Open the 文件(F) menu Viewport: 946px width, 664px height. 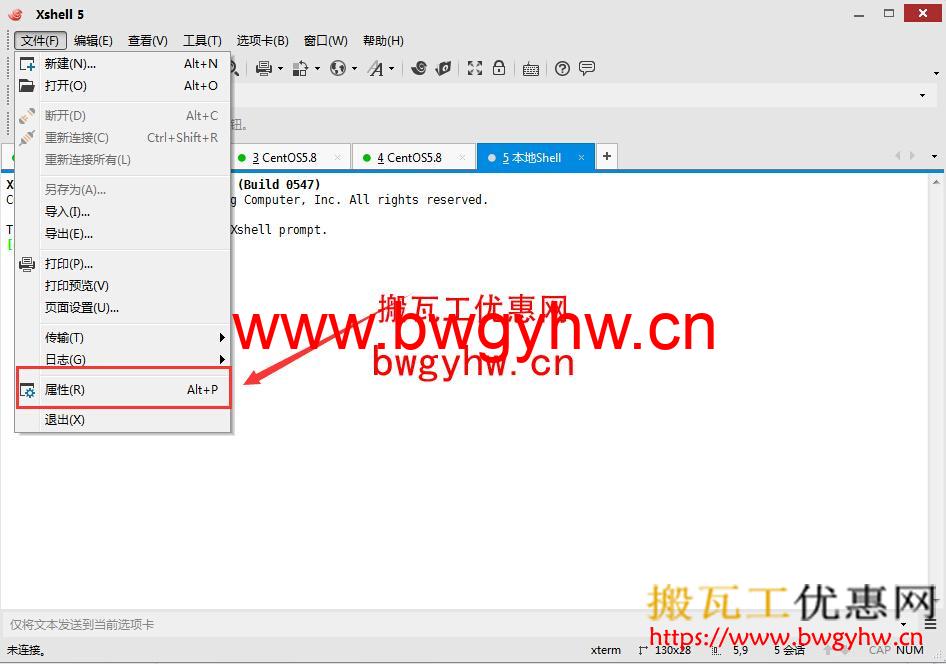(x=40, y=41)
